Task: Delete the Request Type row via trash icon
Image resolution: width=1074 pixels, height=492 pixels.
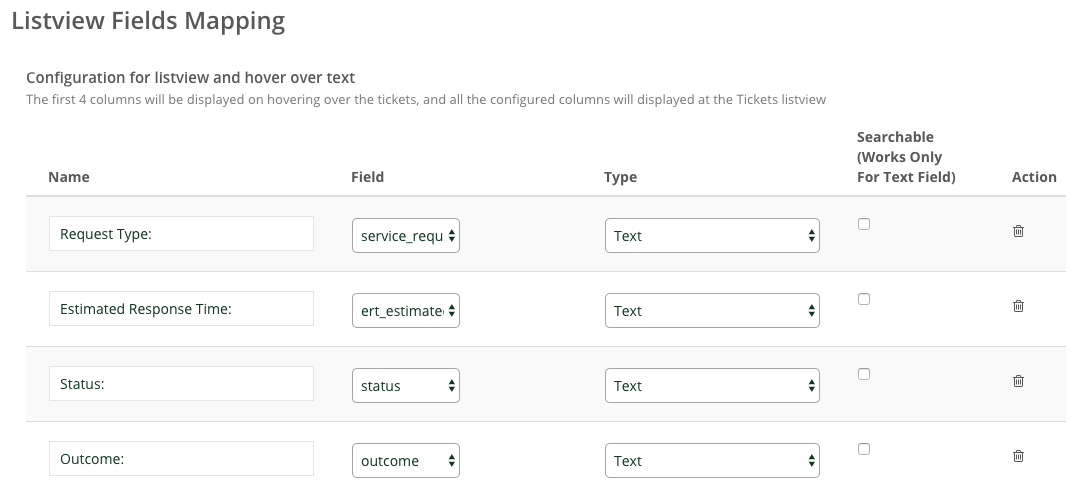Action: pos(1018,231)
